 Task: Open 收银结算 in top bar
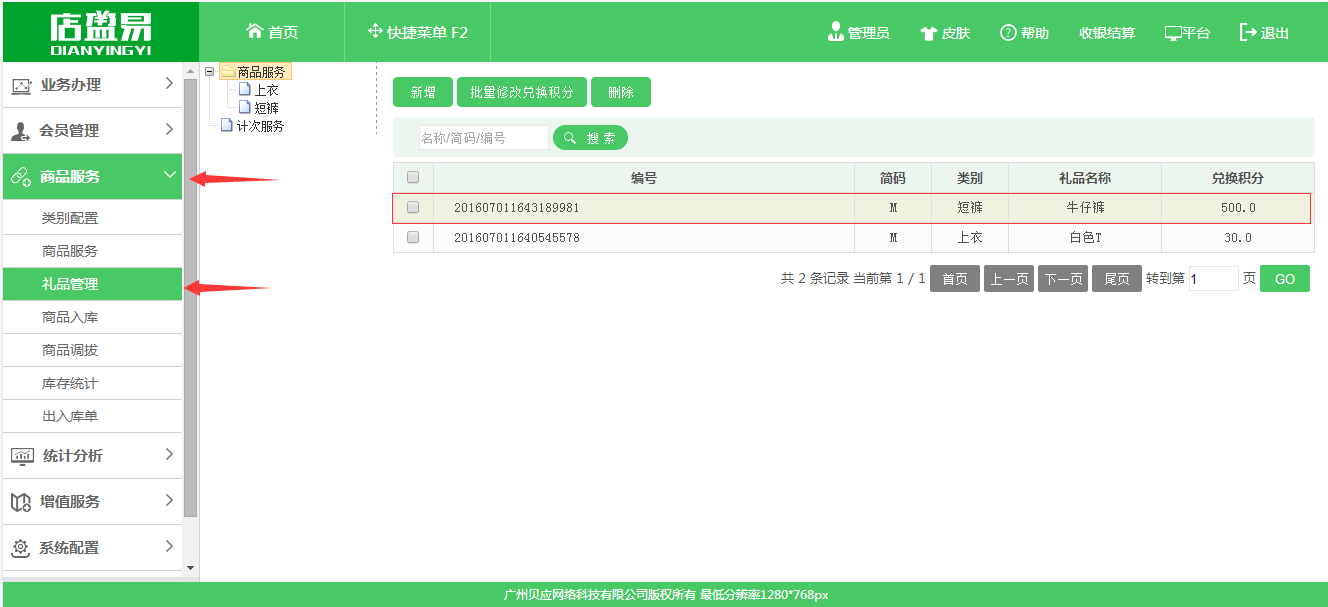[1107, 33]
